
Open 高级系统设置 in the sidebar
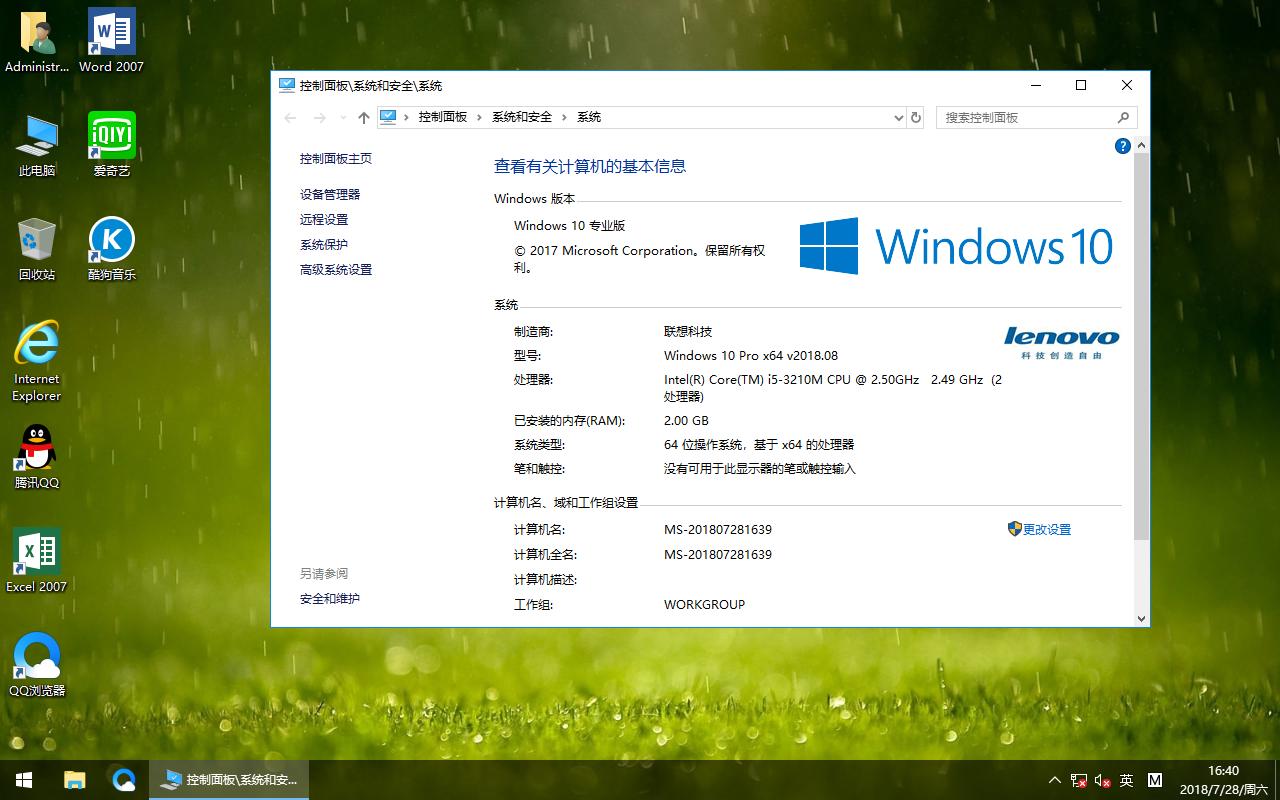336,269
